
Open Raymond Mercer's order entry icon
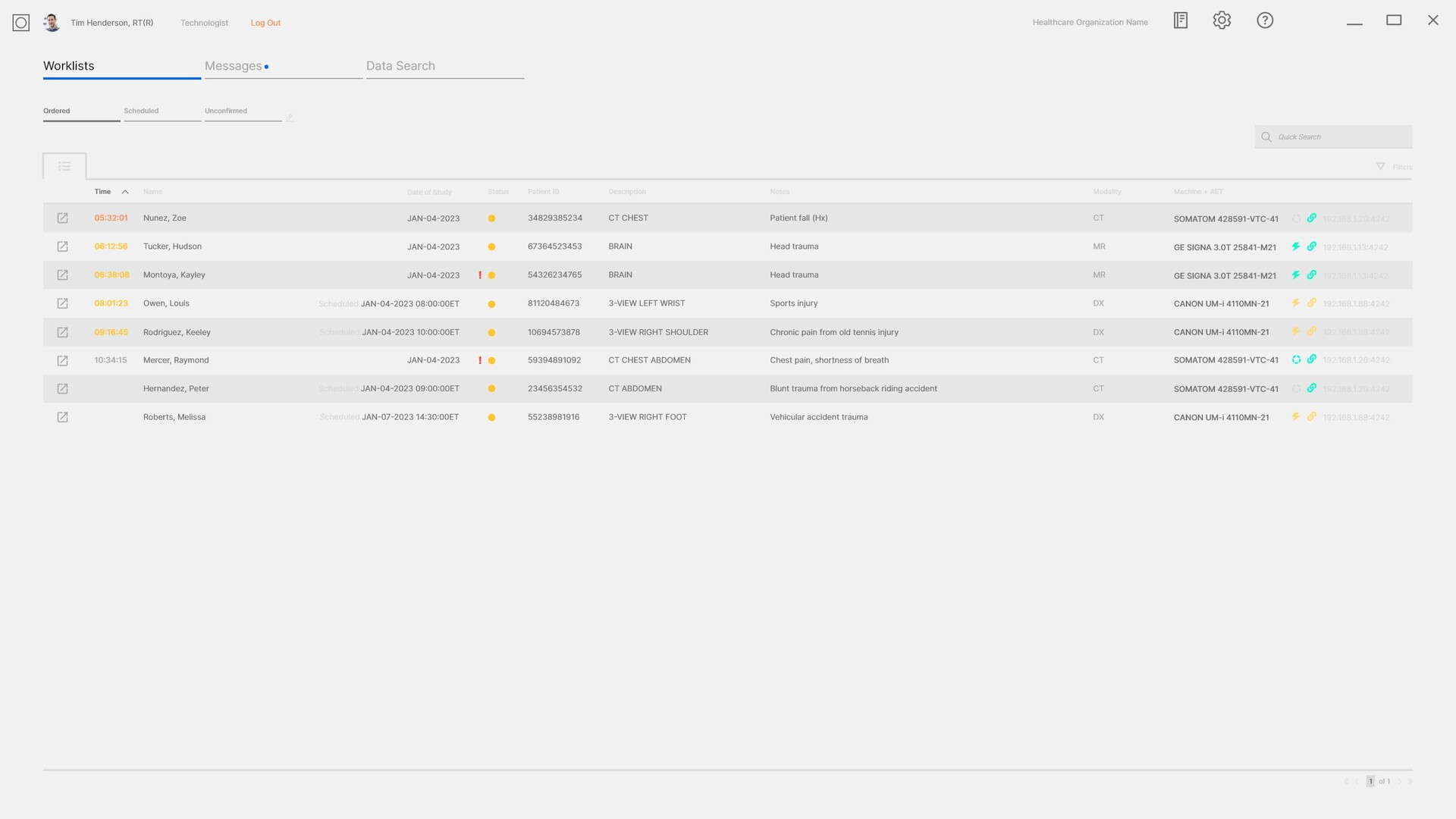coord(63,361)
